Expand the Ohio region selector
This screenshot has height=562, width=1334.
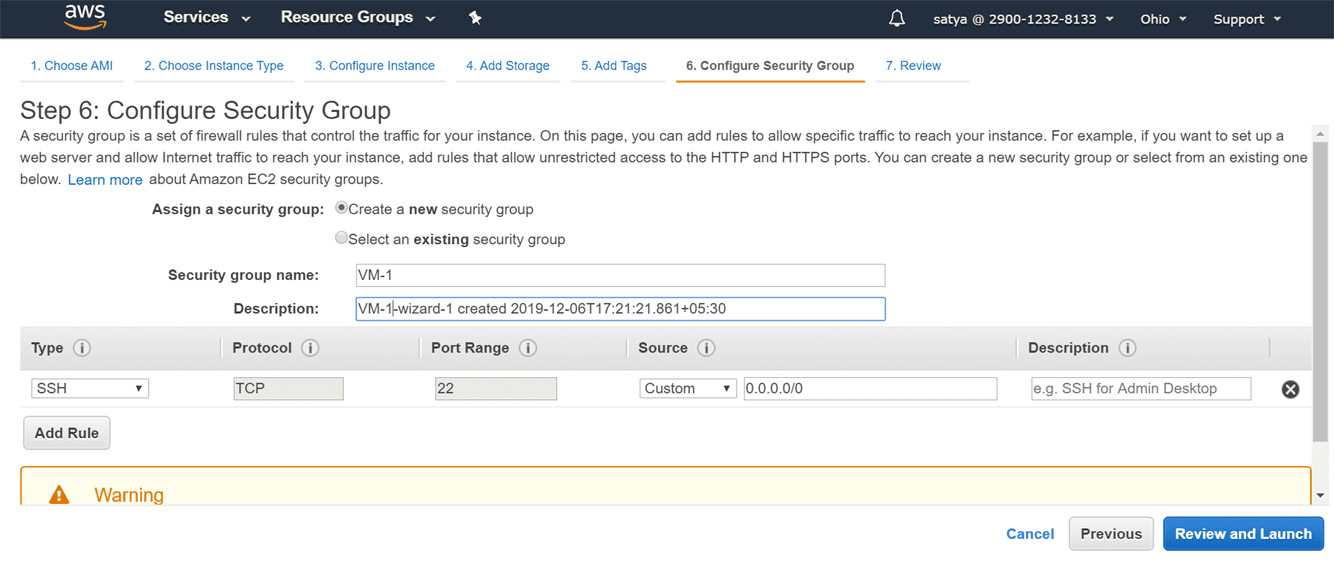pos(1163,19)
